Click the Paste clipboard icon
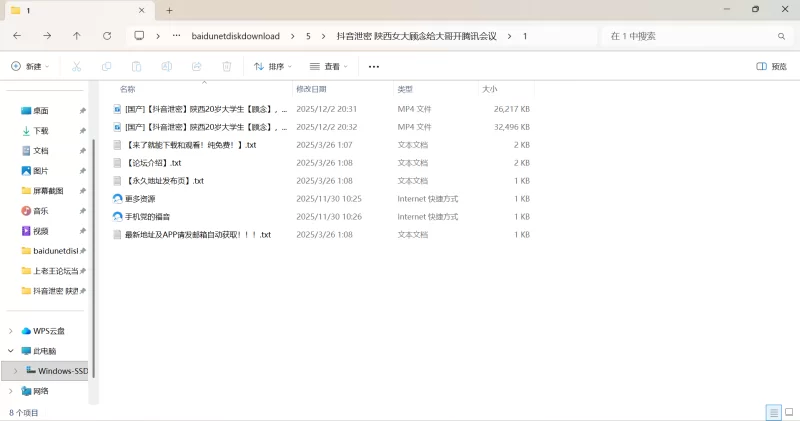800x421 pixels. point(136,67)
